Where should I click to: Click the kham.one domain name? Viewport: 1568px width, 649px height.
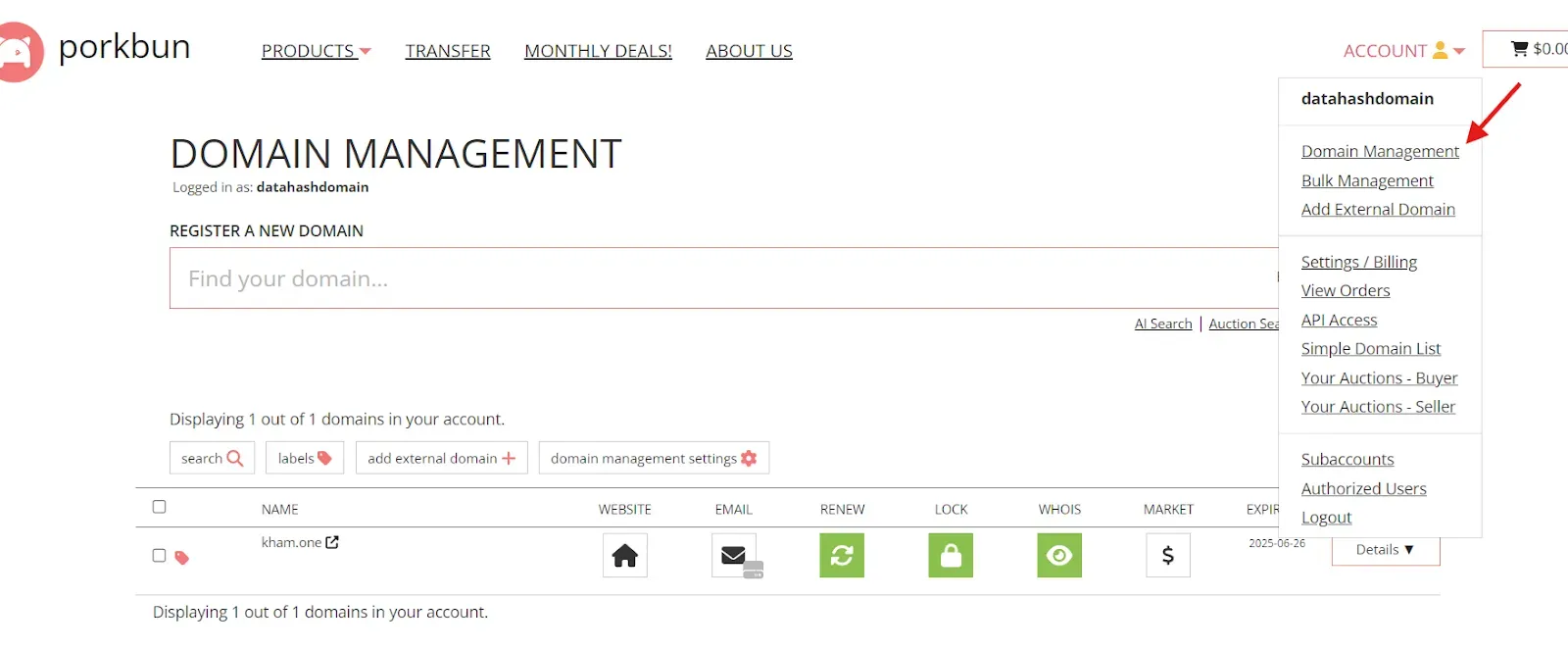[291, 542]
